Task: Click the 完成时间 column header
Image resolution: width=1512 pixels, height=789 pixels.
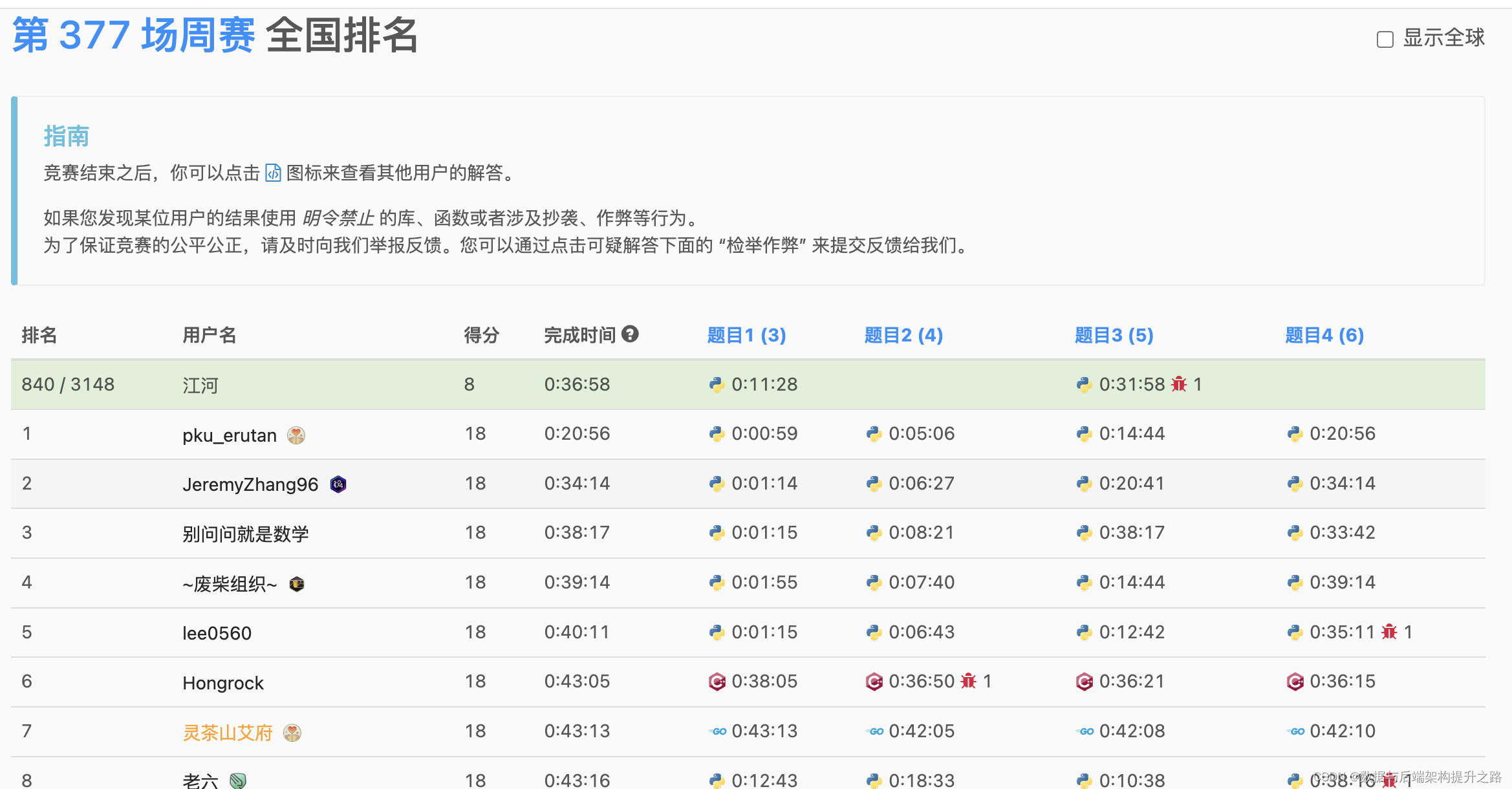Action: point(580,335)
